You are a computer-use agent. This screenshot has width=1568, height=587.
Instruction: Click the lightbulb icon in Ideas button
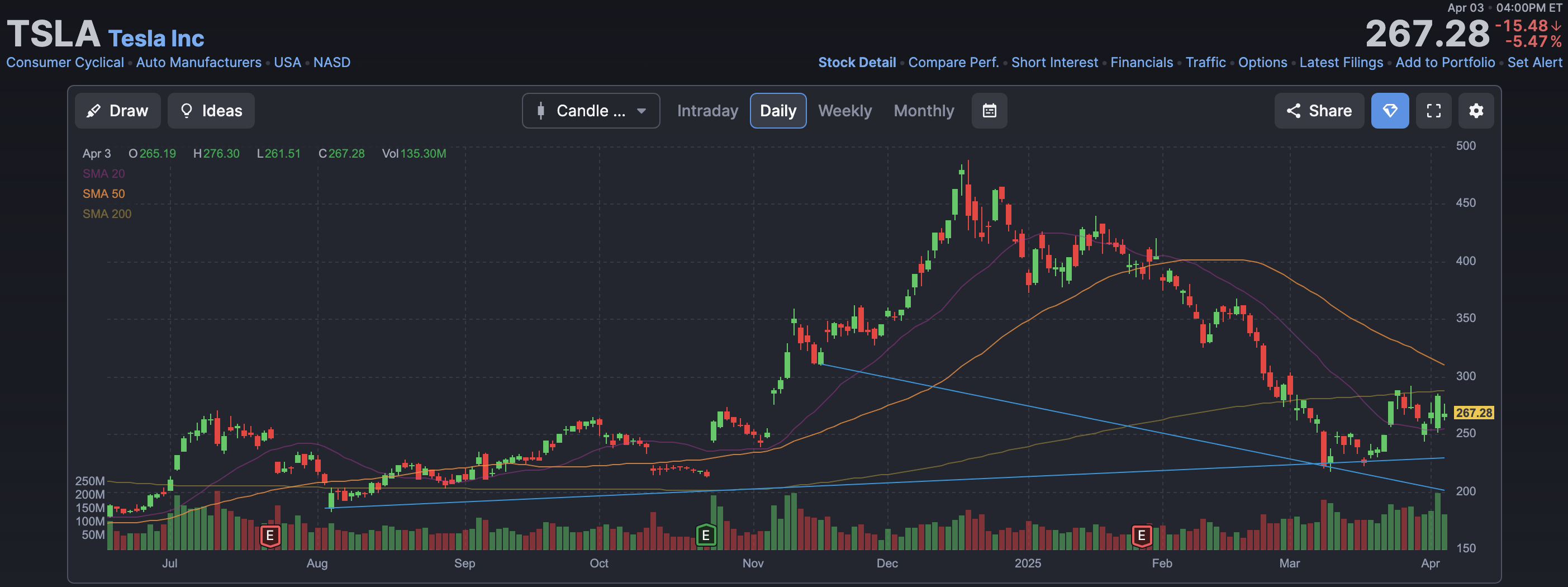[x=187, y=111]
